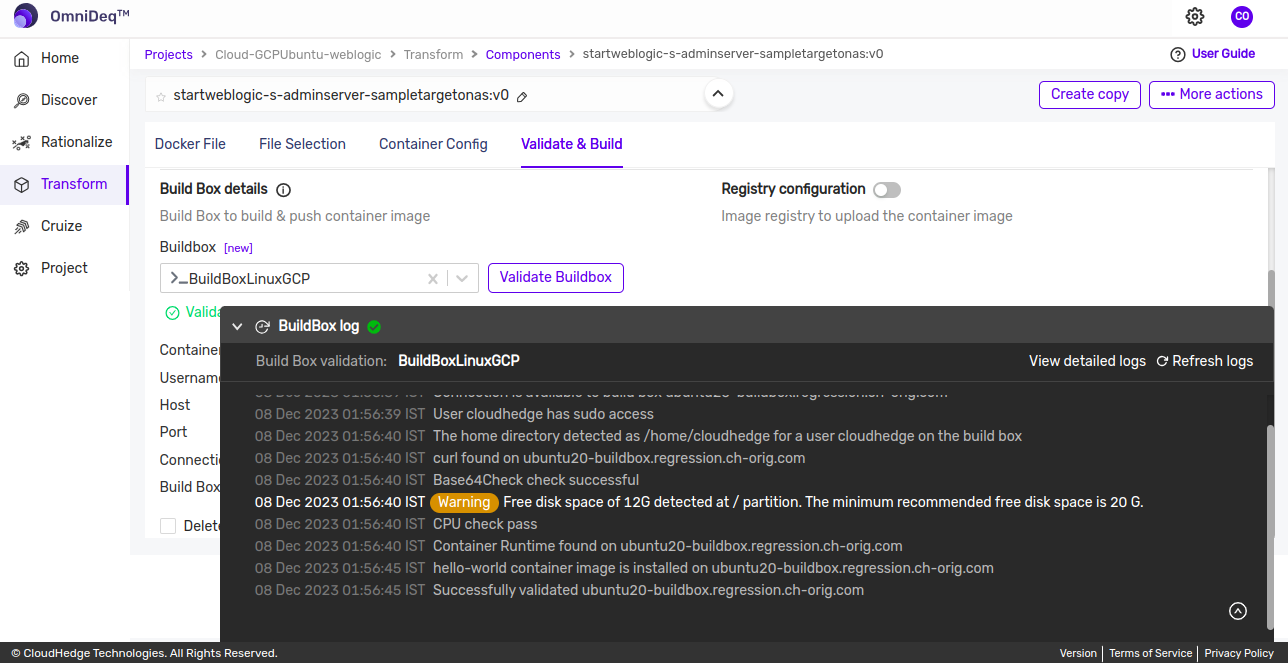Open the CO user avatar menu
Screen dimensions: 1288x663
(1242, 16)
